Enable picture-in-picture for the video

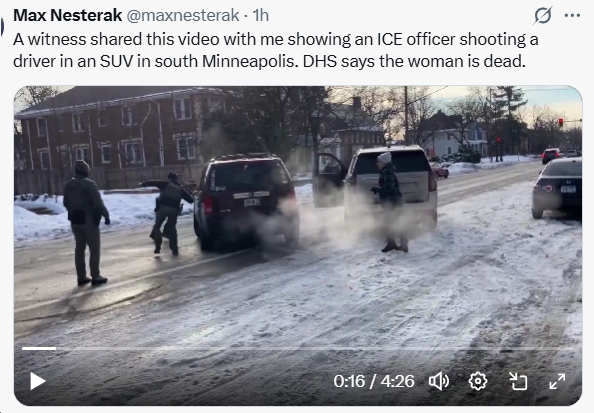coord(518,381)
